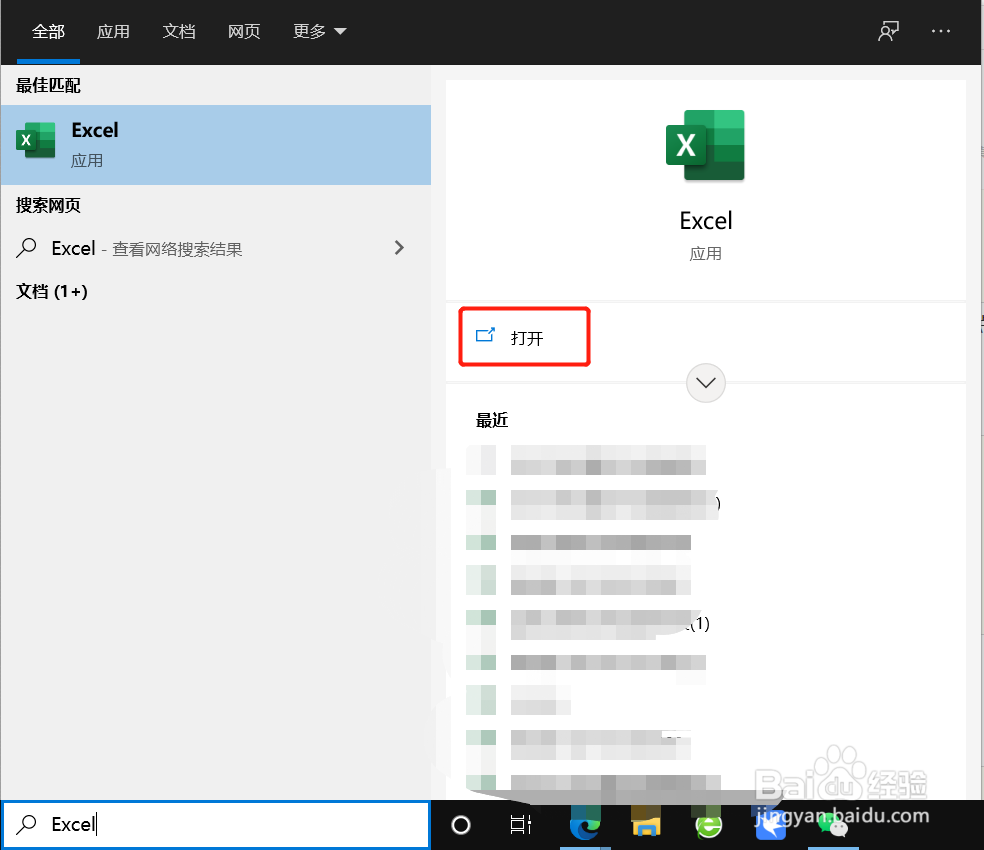Open WeChat from the taskbar
This screenshot has width=984, height=850.
833,825
